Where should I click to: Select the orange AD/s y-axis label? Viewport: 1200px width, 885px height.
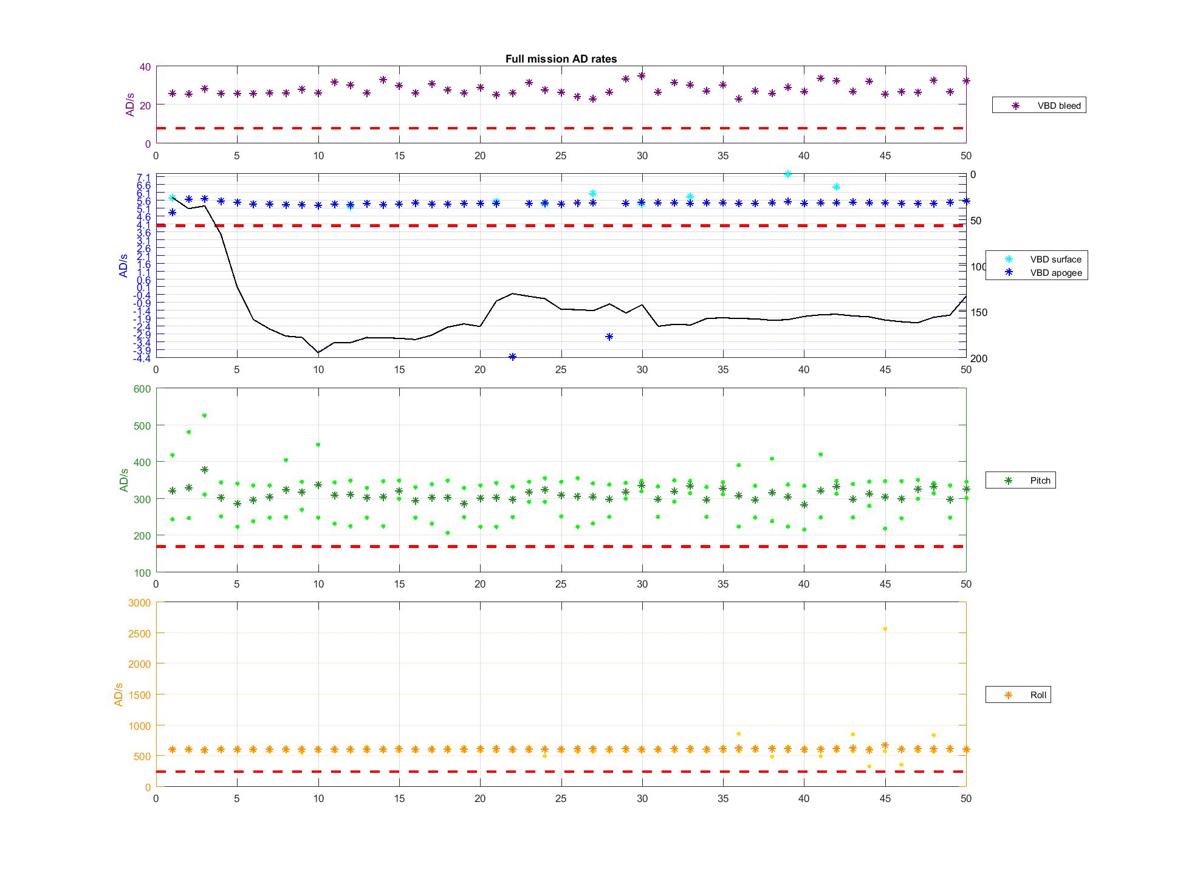click(x=118, y=694)
